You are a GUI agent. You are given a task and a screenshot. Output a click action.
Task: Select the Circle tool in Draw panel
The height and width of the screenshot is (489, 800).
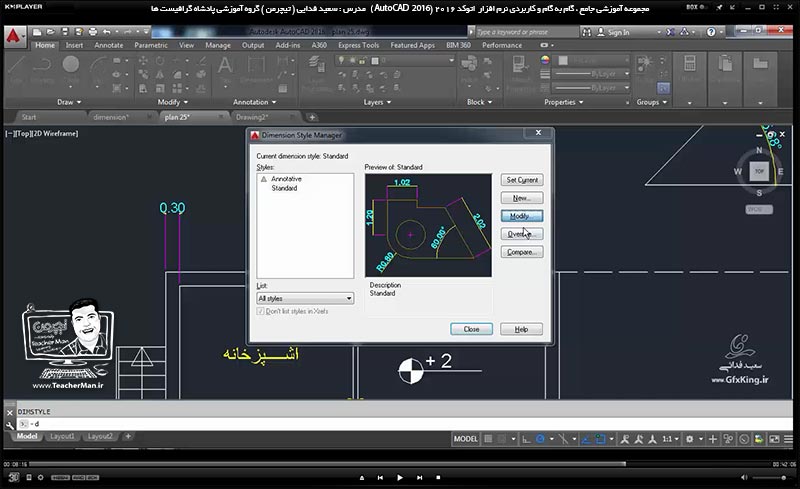pos(71,64)
